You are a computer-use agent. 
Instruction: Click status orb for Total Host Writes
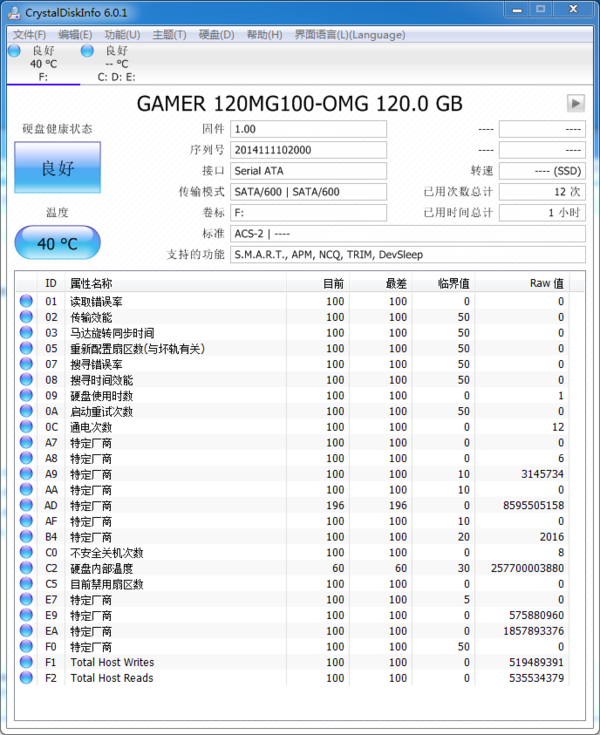click(26, 662)
